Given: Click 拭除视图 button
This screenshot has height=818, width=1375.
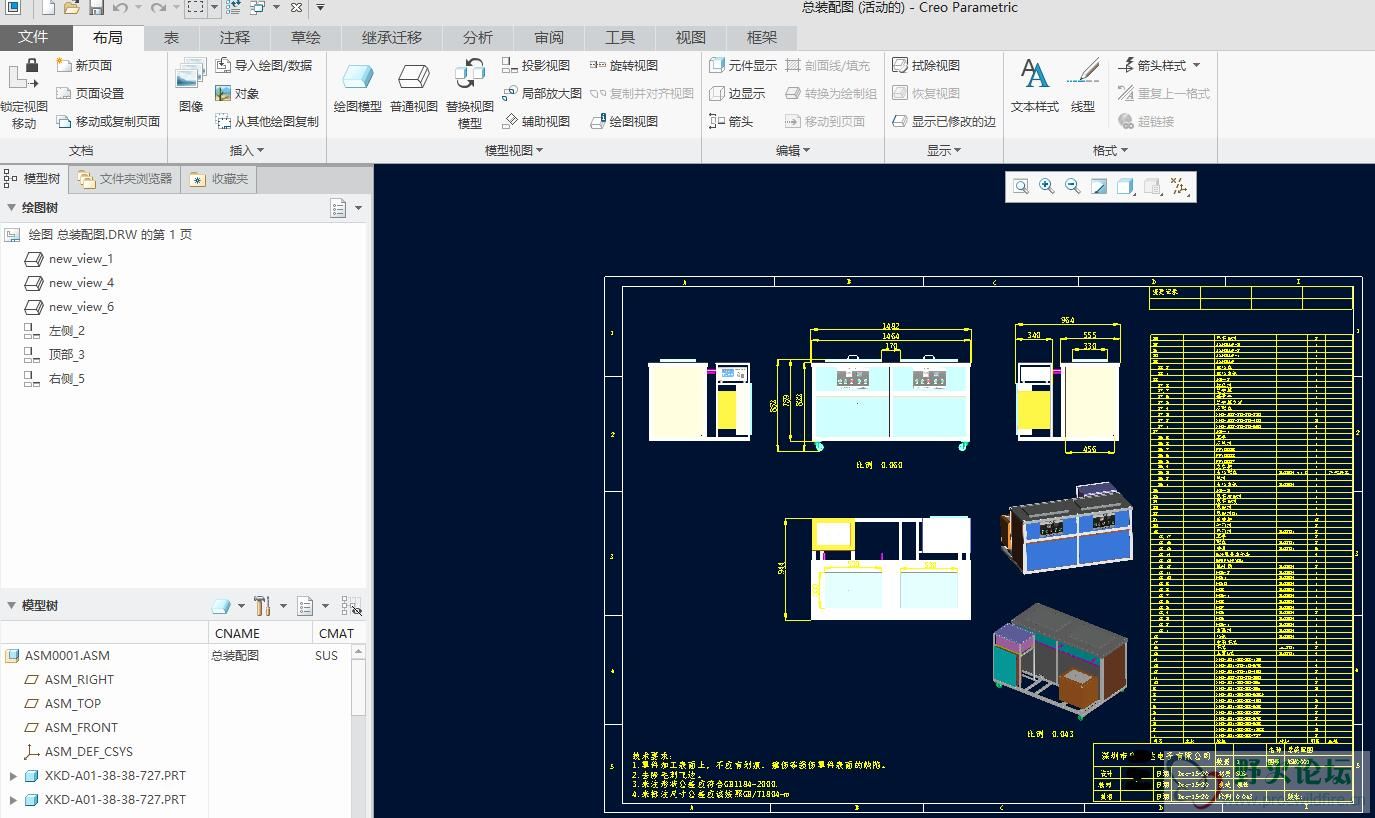Looking at the screenshot, I should 926,65.
